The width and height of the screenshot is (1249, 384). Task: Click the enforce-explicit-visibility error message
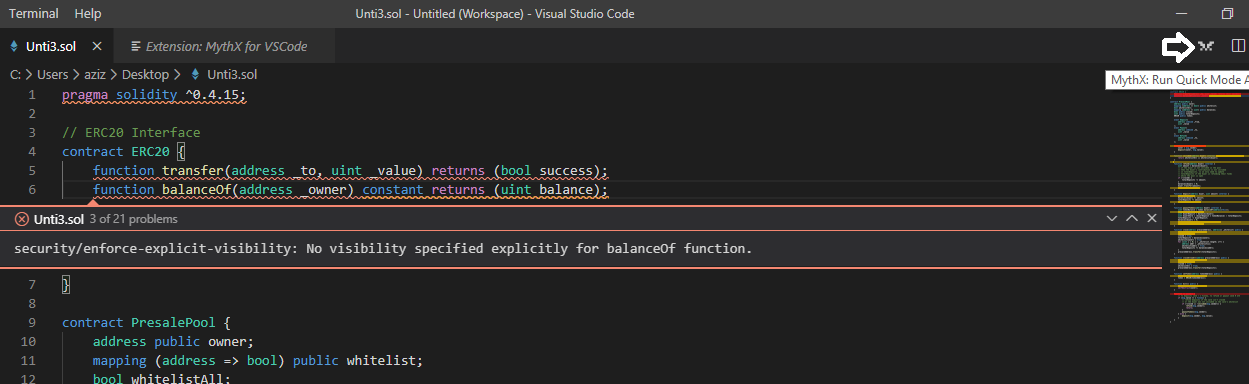point(383,248)
